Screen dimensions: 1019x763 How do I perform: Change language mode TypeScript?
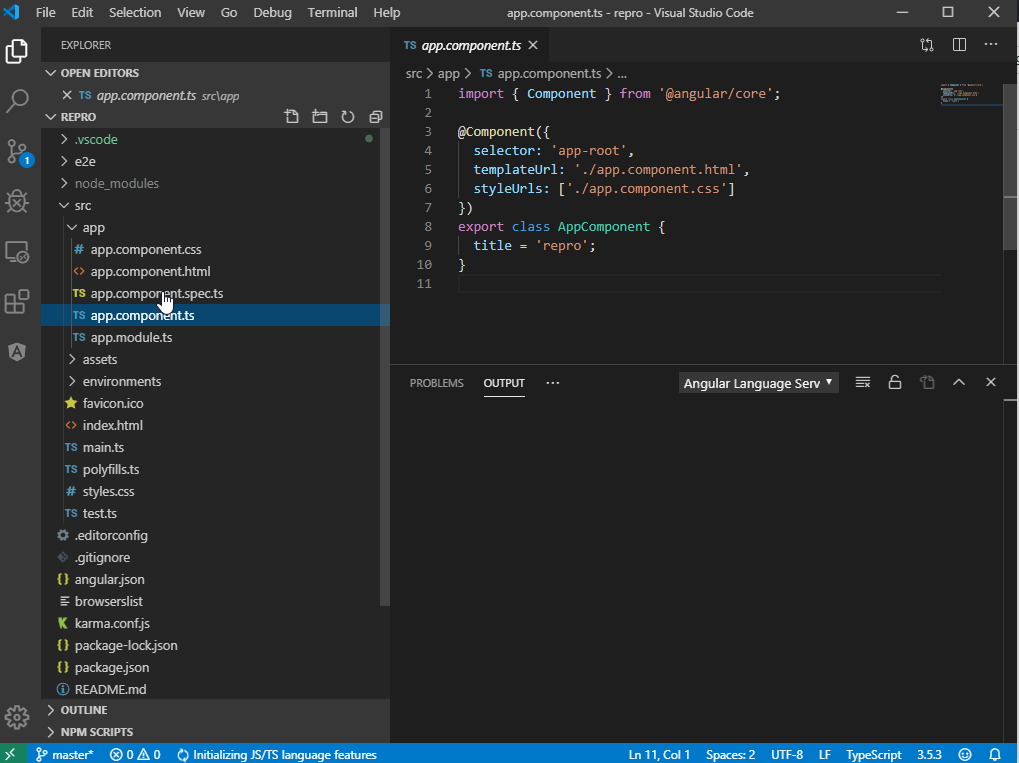click(x=873, y=755)
